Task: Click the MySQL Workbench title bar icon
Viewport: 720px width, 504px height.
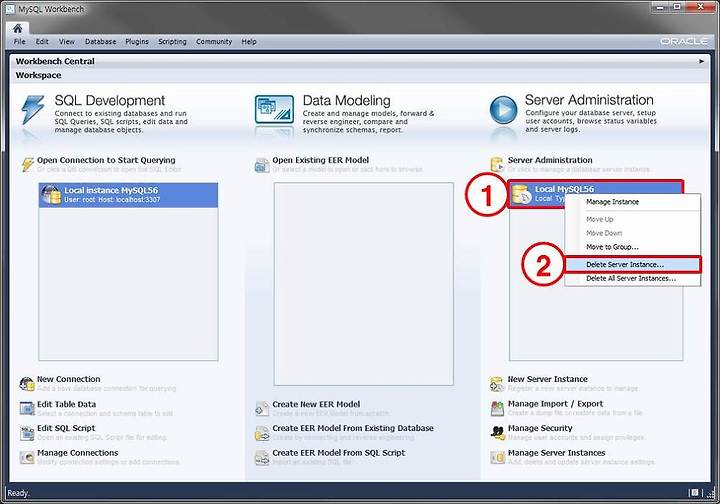Action: 9,9
